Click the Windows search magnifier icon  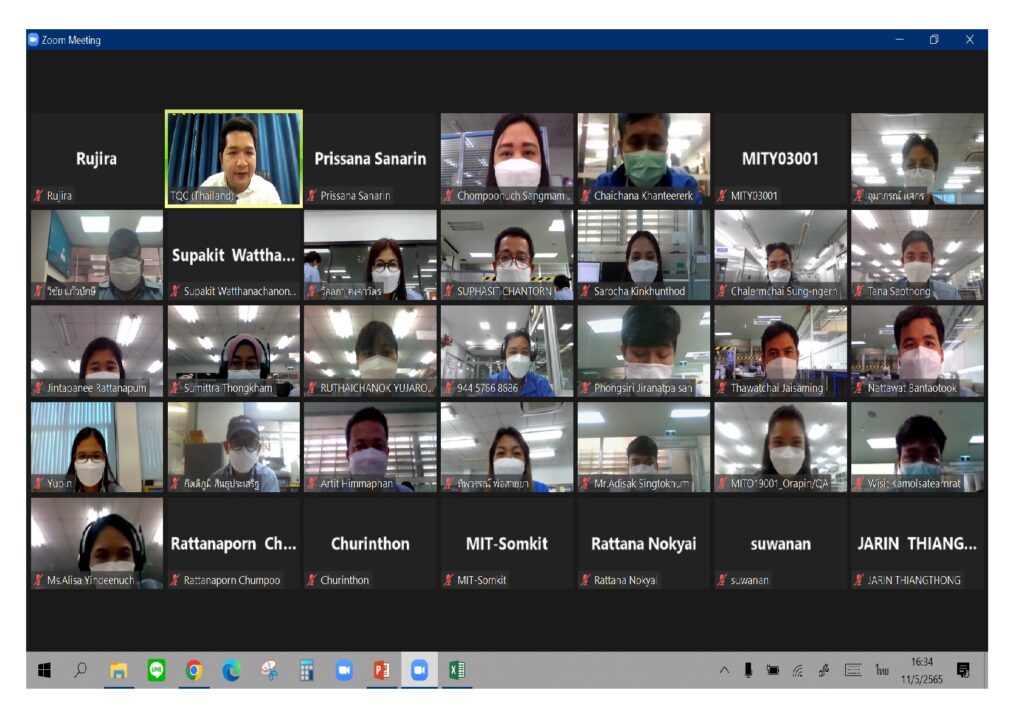coord(81,671)
